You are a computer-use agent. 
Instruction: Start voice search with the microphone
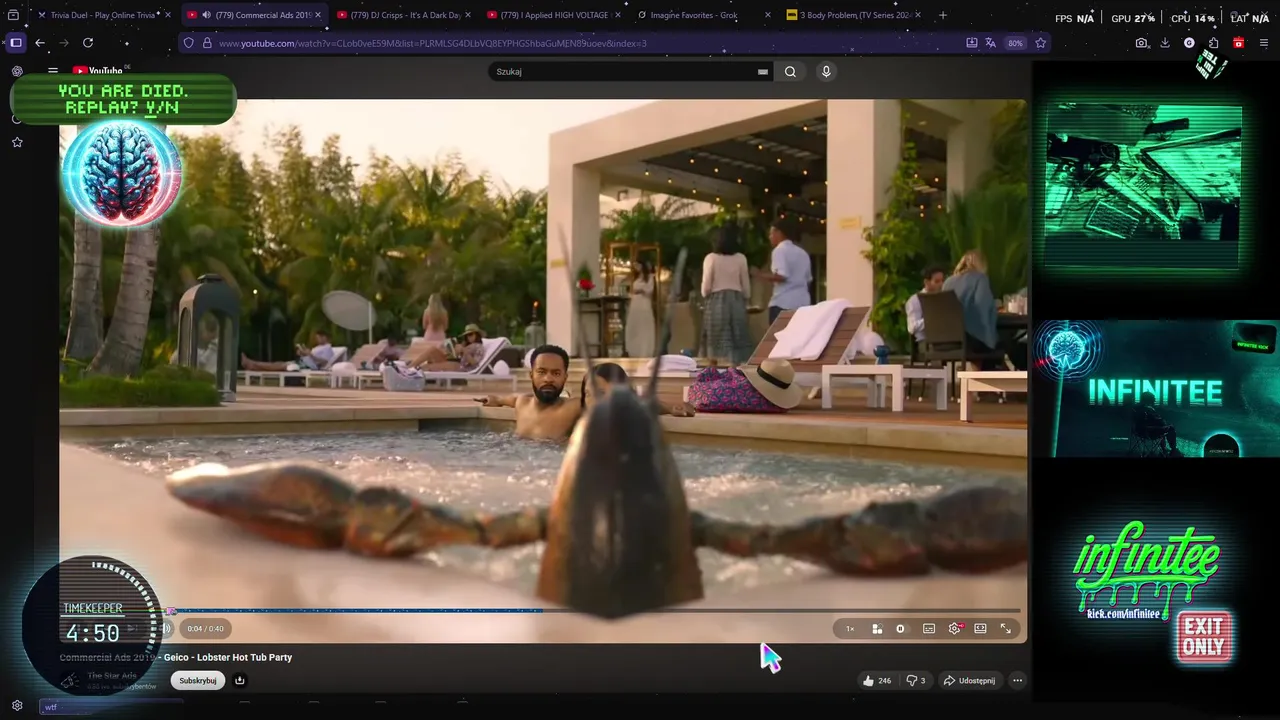click(x=826, y=71)
